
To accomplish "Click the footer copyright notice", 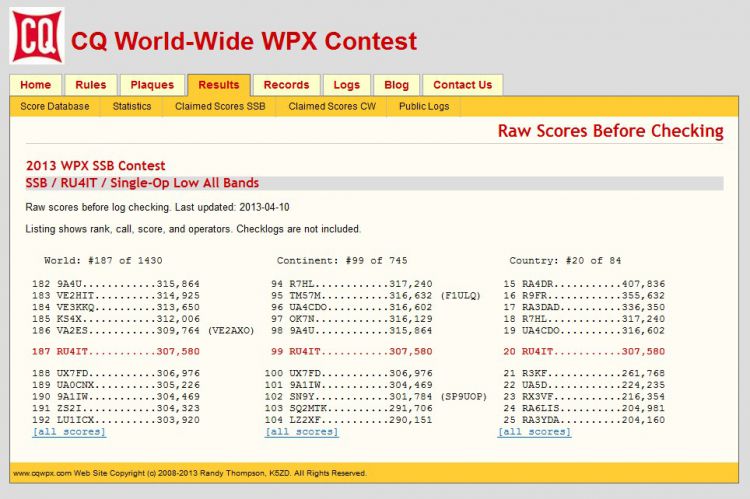I will [x=190, y=473].
